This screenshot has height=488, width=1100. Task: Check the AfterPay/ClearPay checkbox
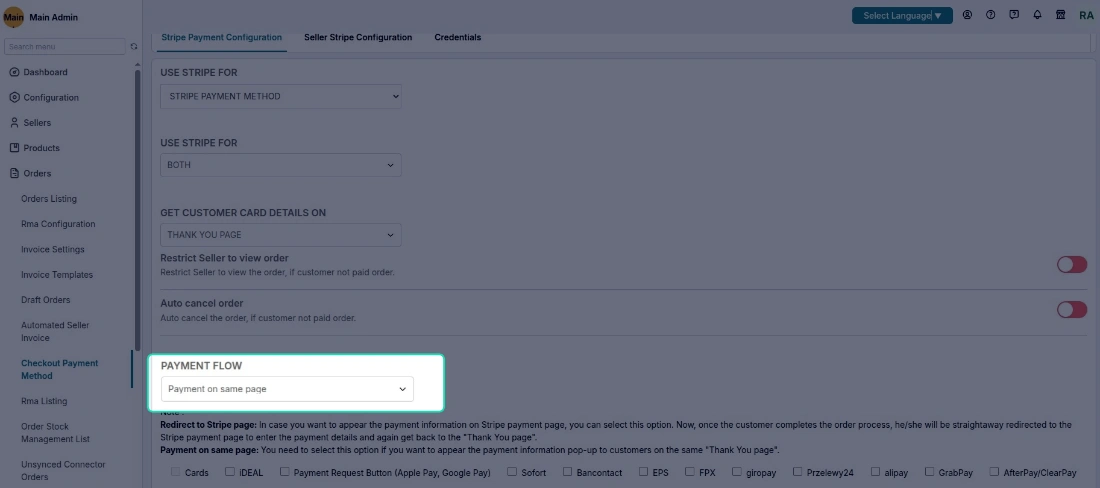coord(994,472)
